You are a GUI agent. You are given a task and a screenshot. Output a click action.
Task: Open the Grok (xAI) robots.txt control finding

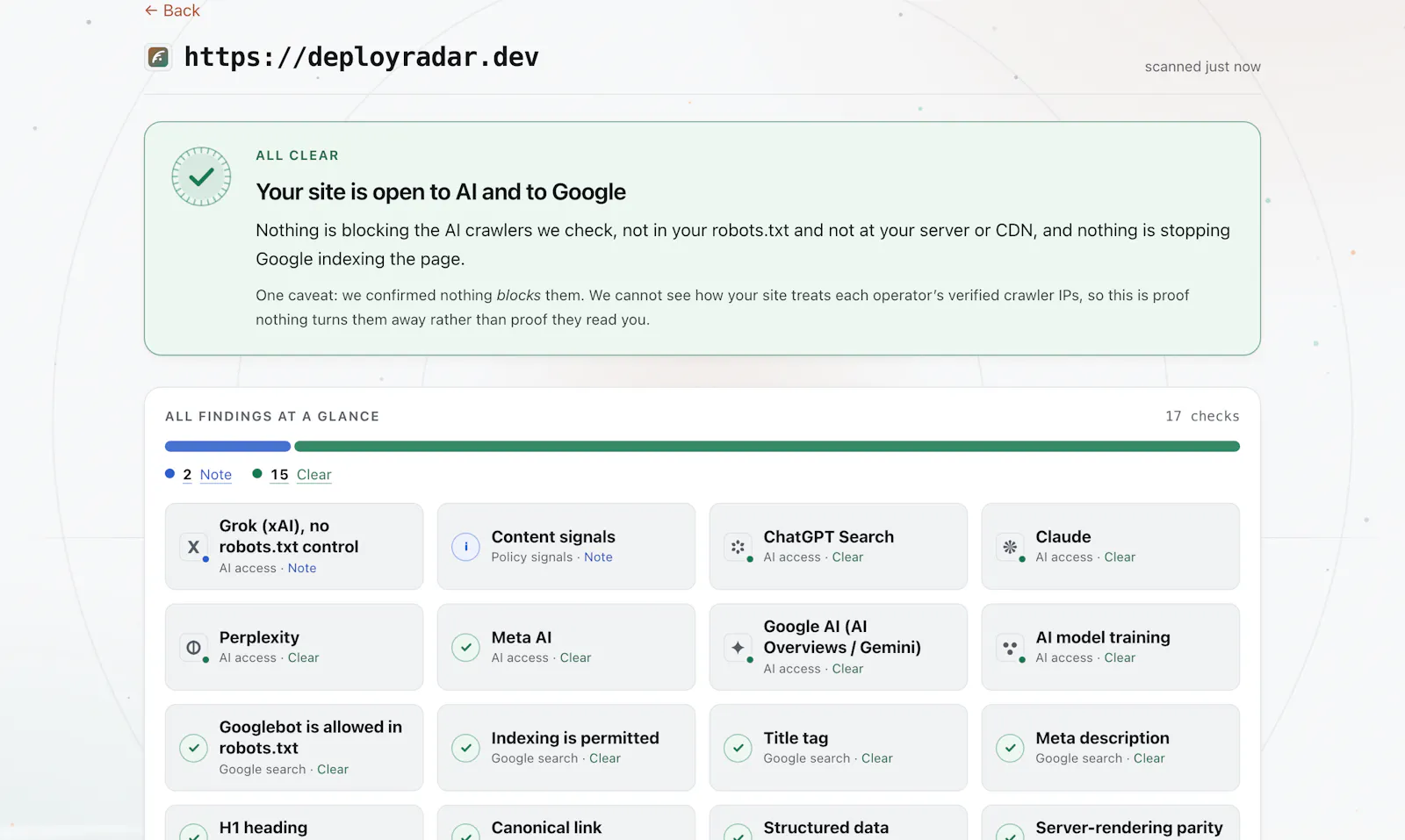click(x=289, y=536)
